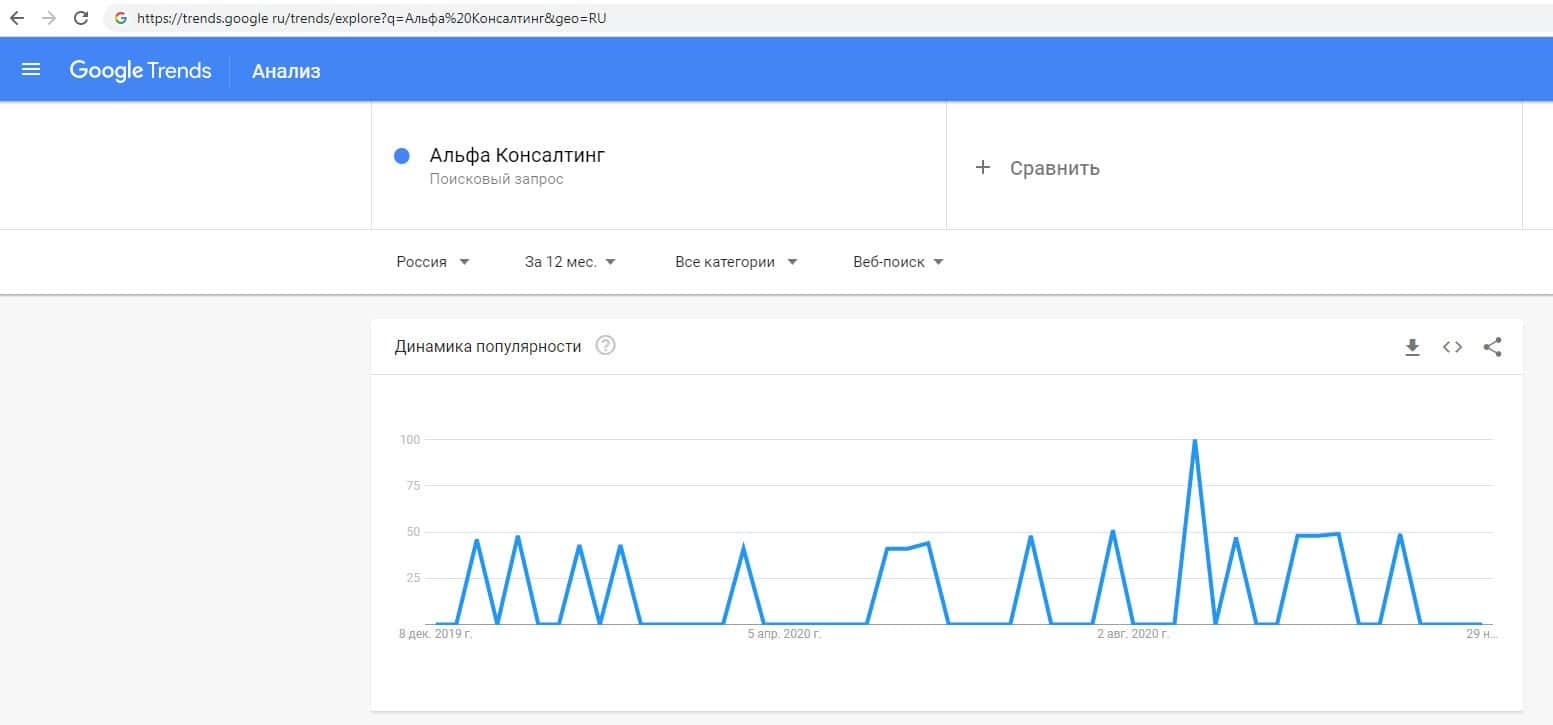The width and height of the screenshot is (1553, 725).
Task: Click the plus icon beside Сравнить
Action: click(982, 168)
